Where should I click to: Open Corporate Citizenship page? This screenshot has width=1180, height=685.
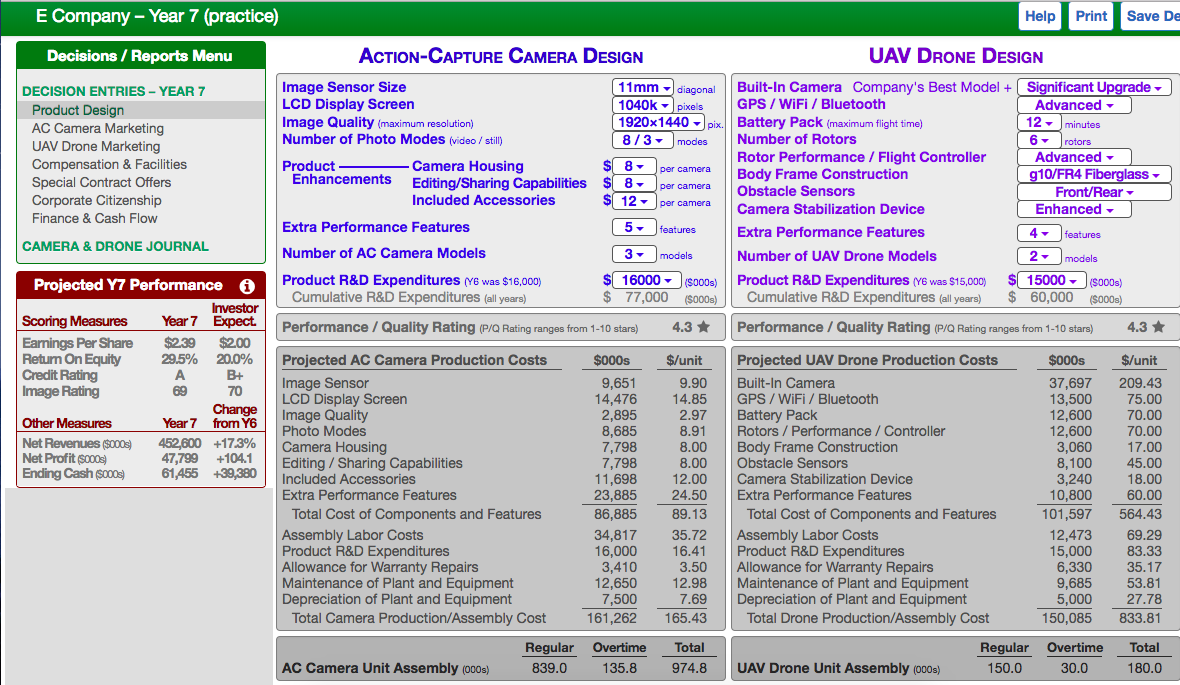pos(96,201)
